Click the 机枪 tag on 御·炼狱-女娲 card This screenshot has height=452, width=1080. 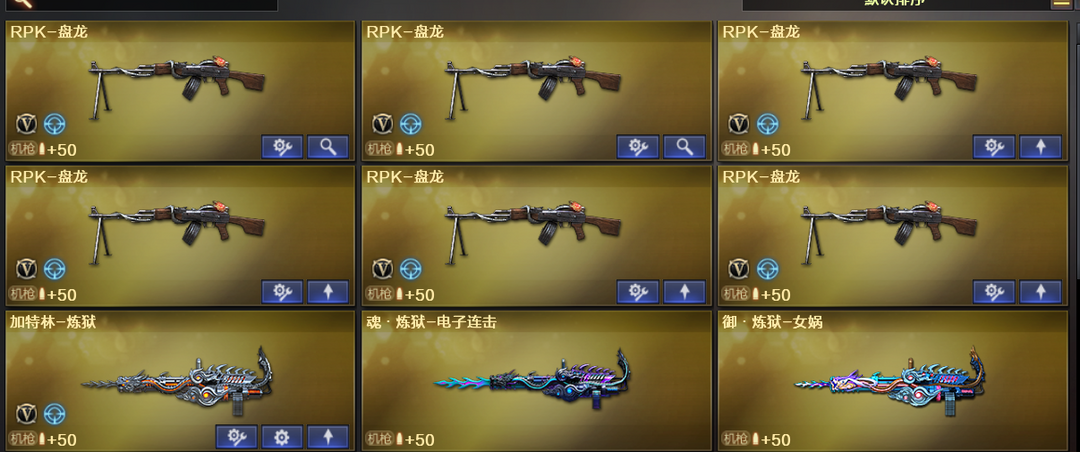click(x=734, y=439)
